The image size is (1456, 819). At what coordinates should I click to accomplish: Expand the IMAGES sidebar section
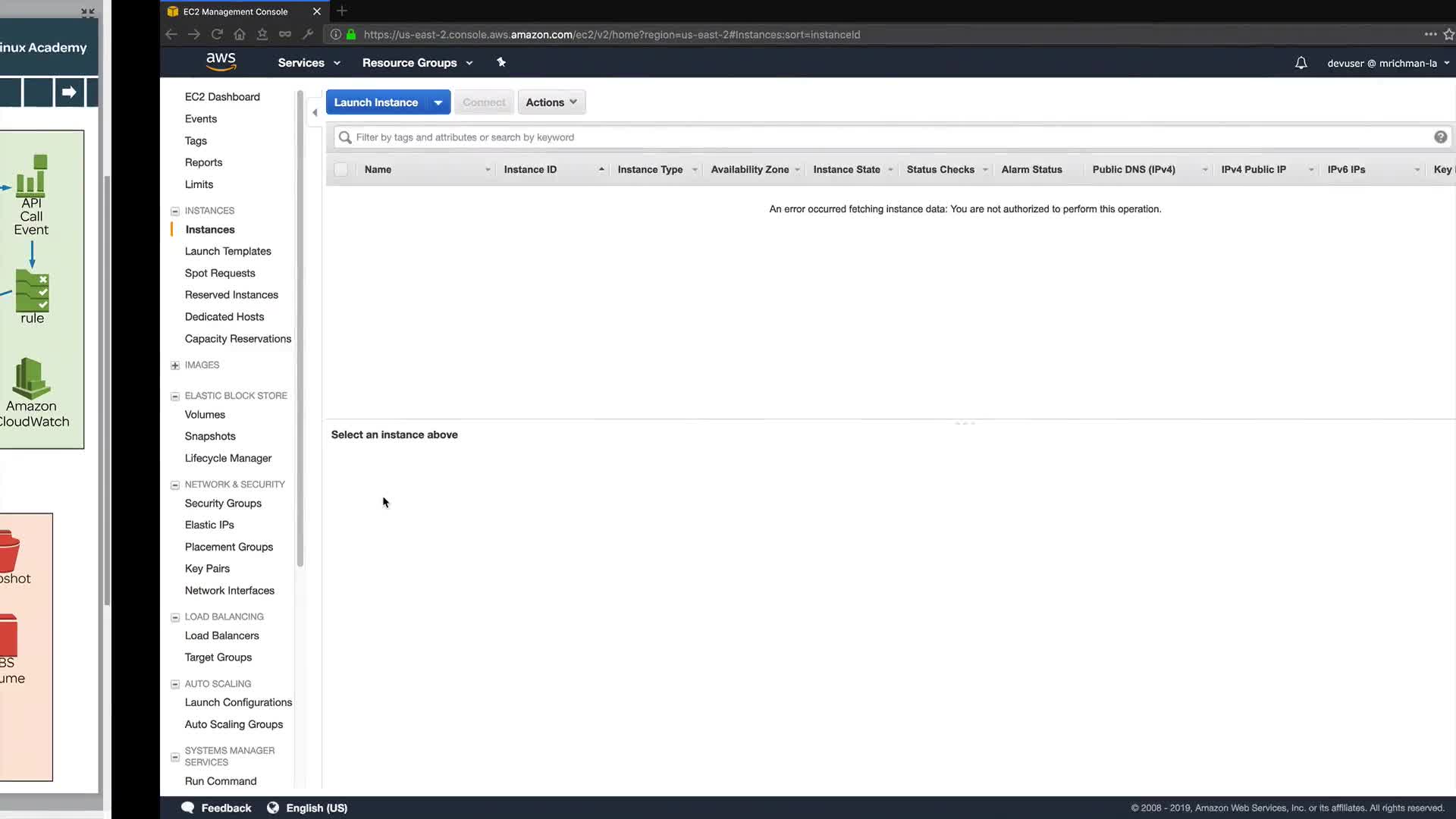pyautogui.click(x=175, y=366)
